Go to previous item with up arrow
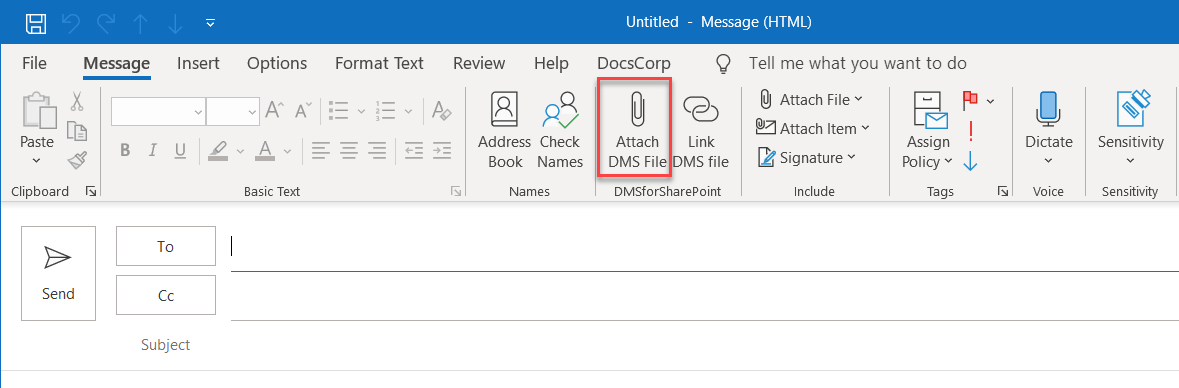Image resolution: width=1179 pixels, height=388 pixels. [141, 23]
